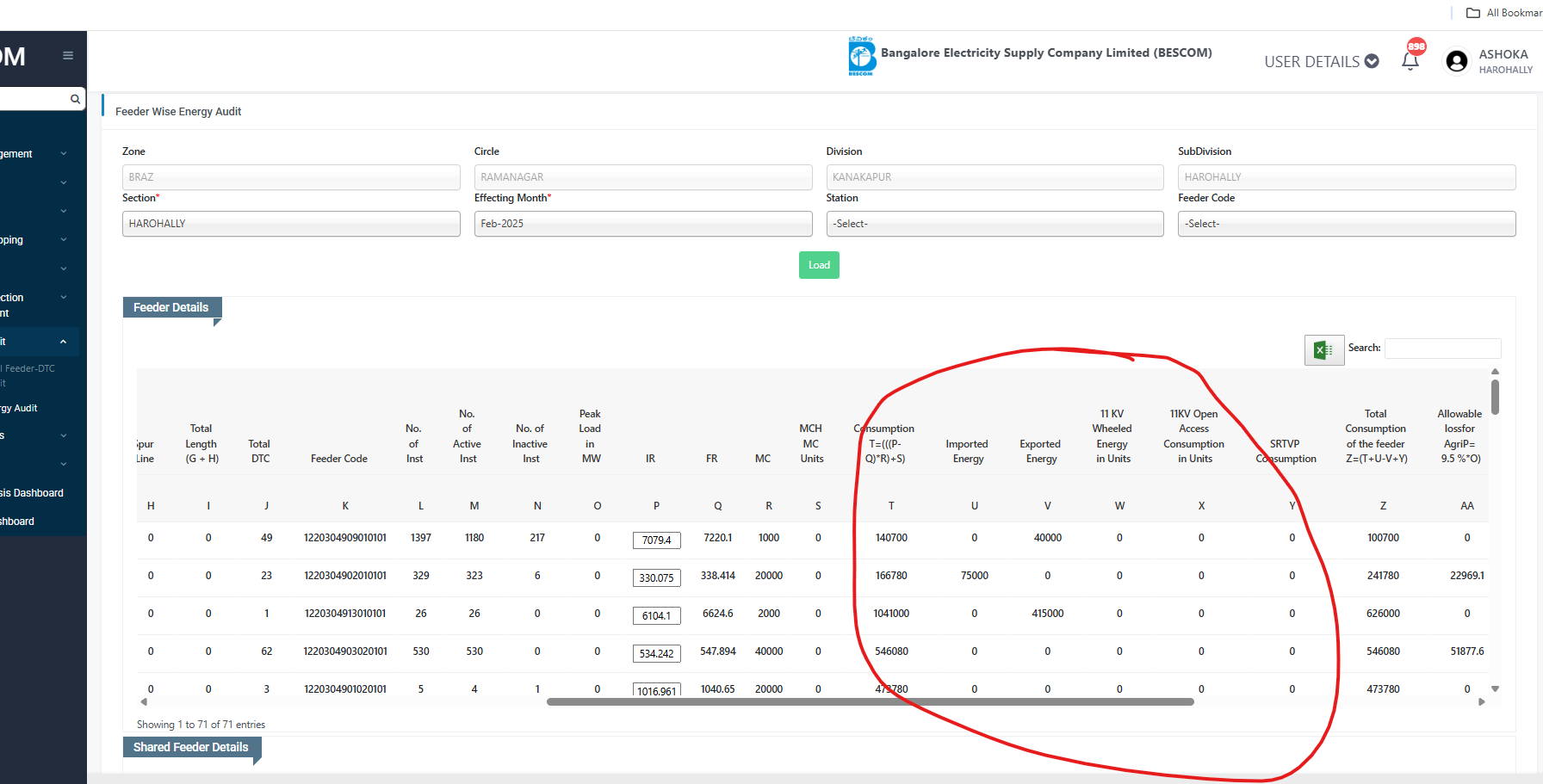The image size is (1543, 784).
Task: Sort by Exported Energy column header
Action: tap(1040, 451)
